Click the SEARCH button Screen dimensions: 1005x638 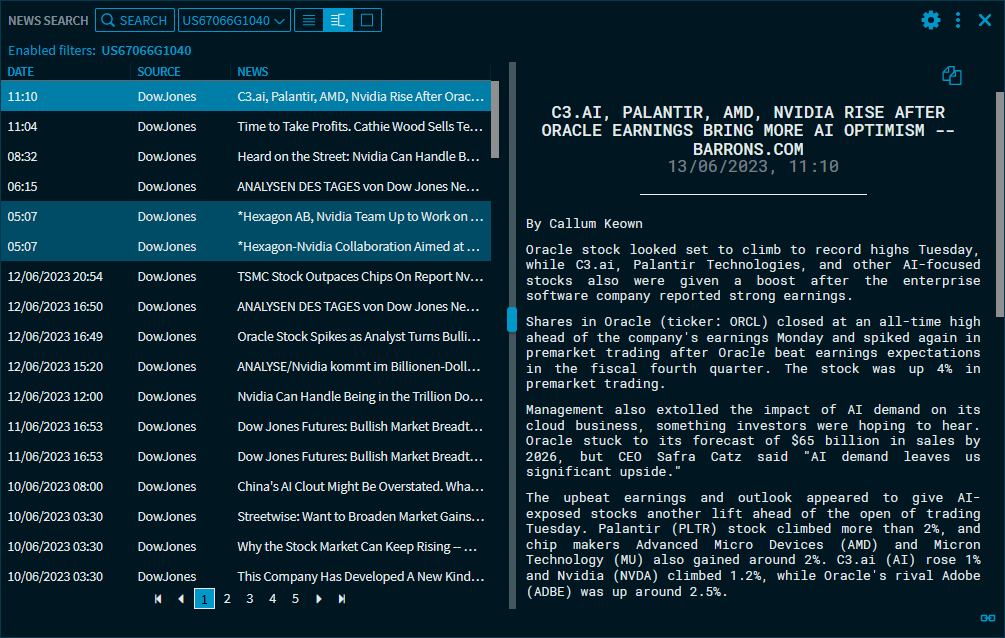[134, 20]
